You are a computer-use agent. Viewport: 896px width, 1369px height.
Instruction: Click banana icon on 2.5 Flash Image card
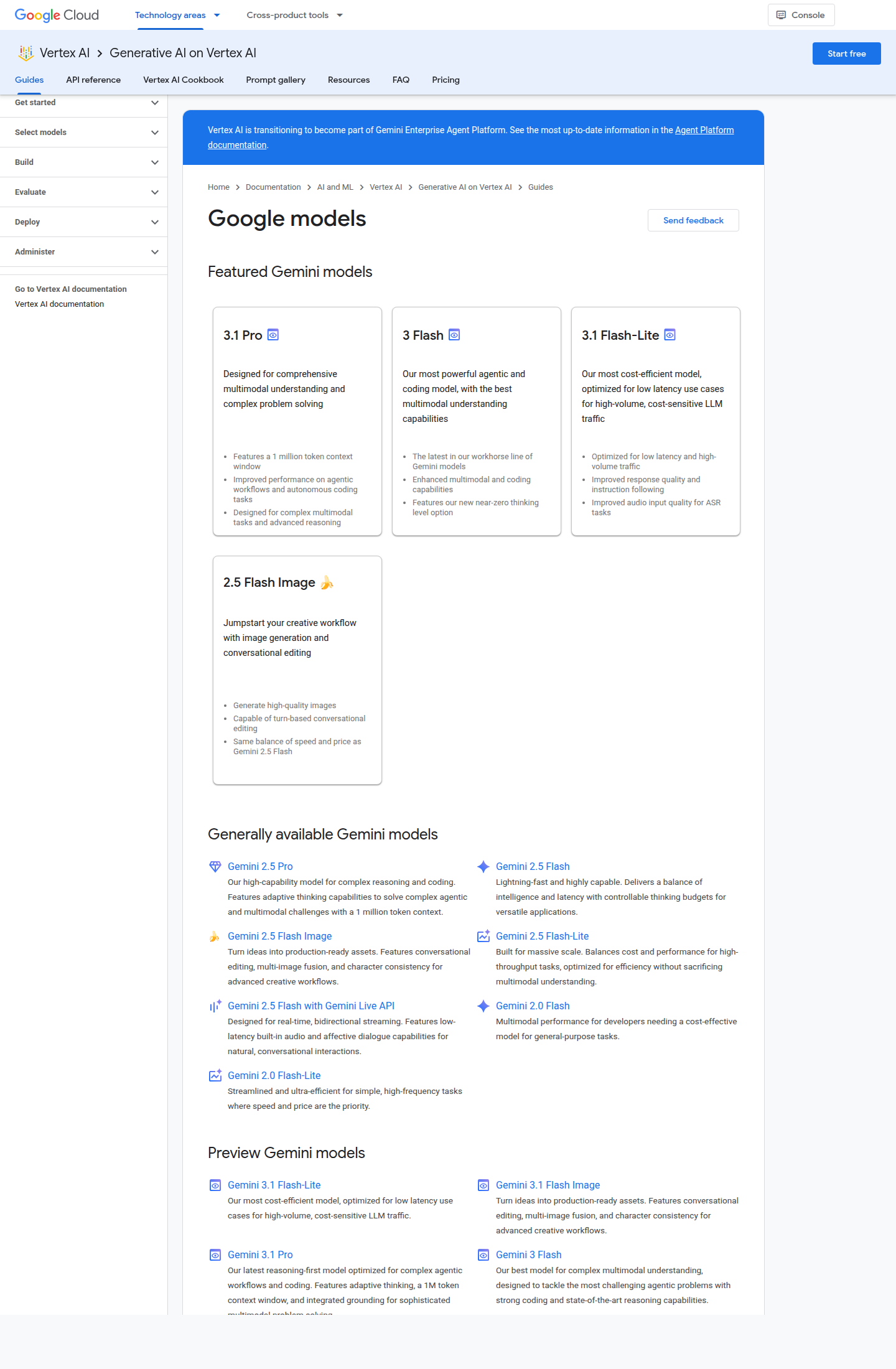(x=327, y=582)
